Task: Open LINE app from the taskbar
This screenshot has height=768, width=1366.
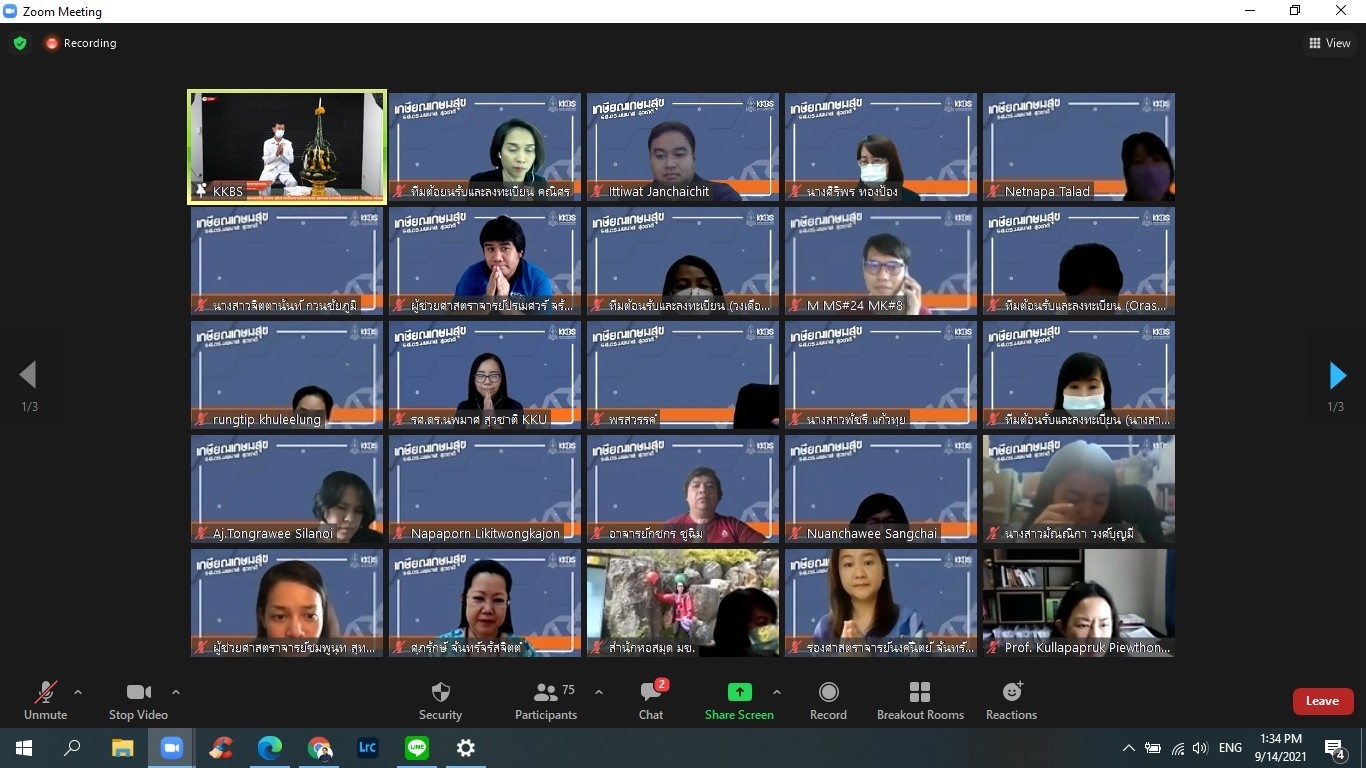Action: click(417, 748)
